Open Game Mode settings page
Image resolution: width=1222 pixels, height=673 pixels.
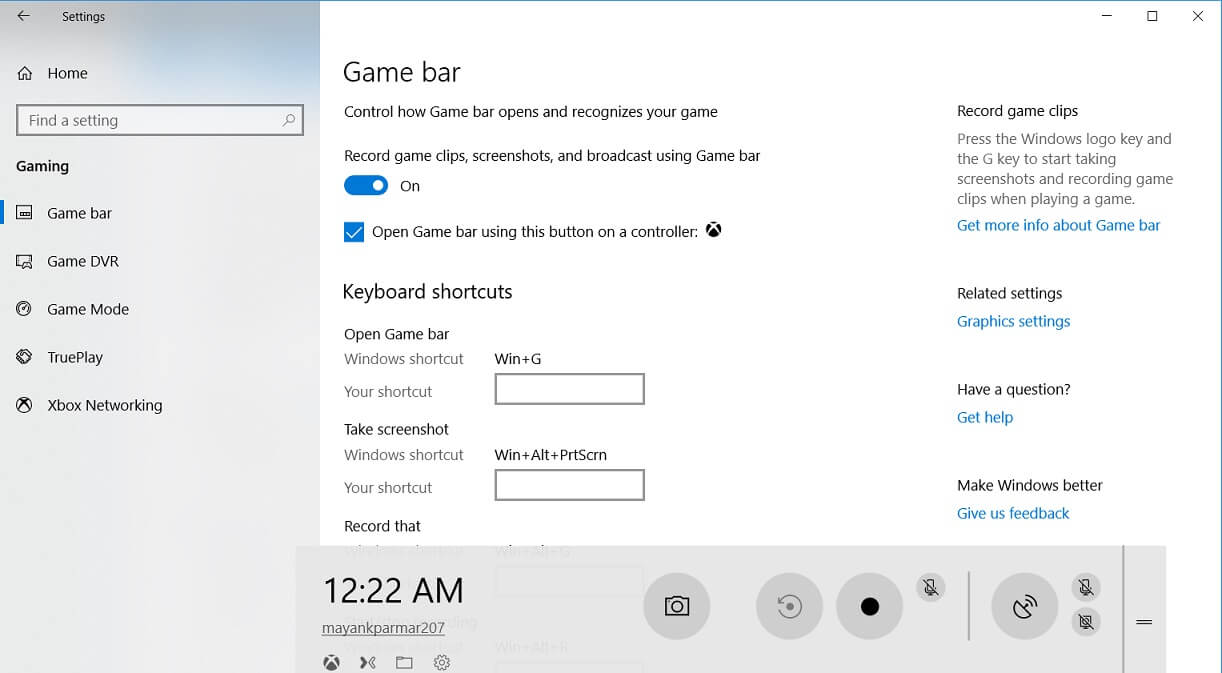pos(160,309)
